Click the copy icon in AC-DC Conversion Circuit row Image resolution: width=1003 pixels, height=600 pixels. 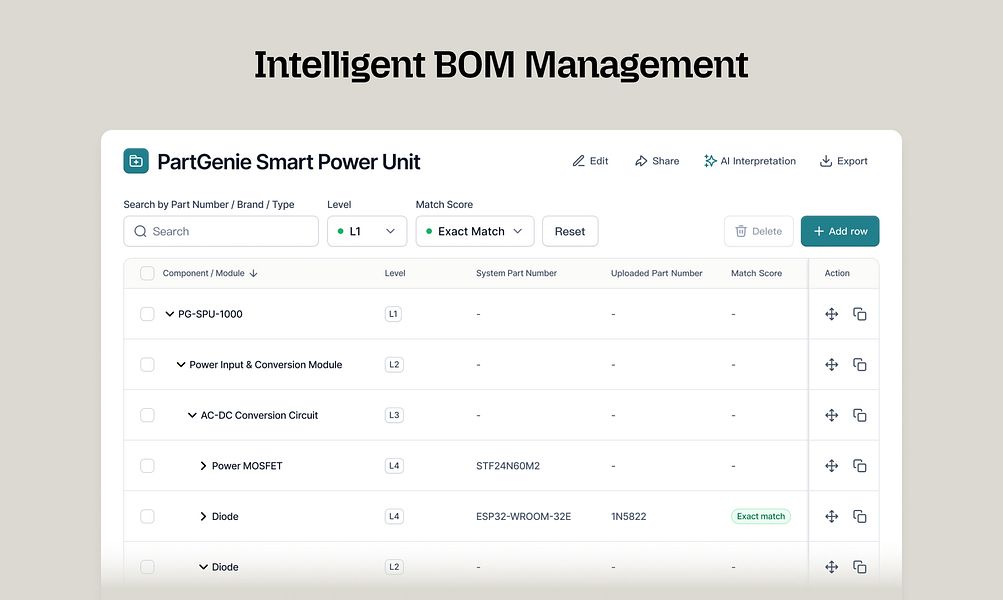pyautogui.click(x=860, y=415)
